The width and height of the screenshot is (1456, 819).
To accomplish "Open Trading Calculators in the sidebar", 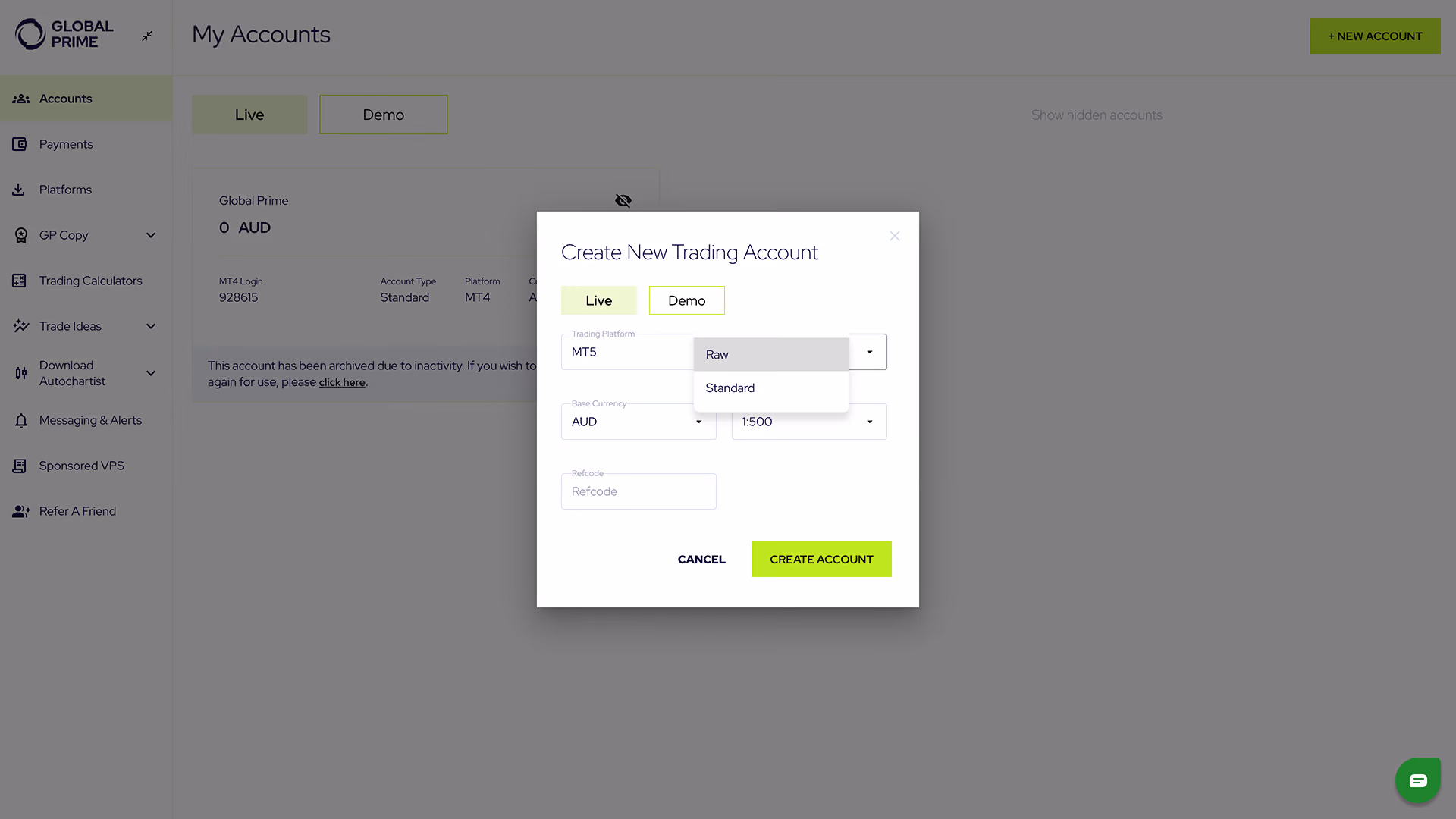I will click(x=86, y=281).
